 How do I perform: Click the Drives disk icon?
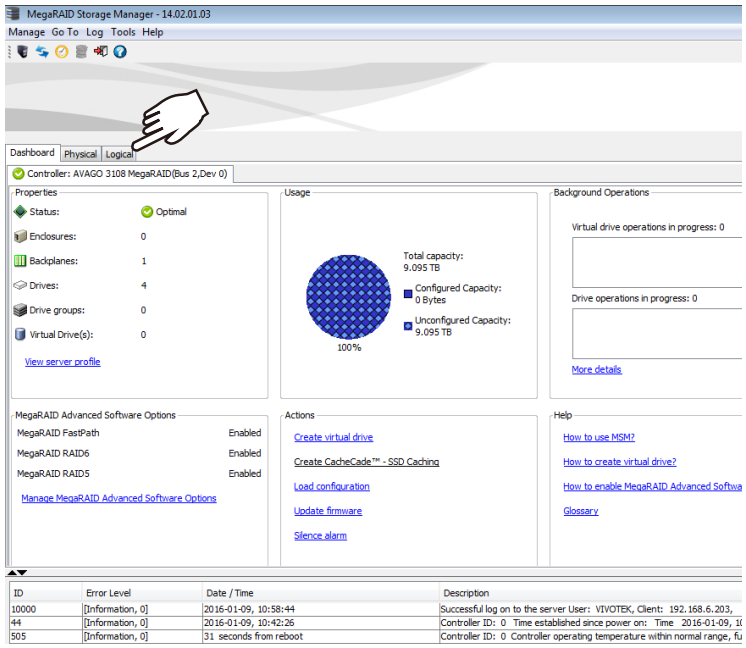[20, 285]
